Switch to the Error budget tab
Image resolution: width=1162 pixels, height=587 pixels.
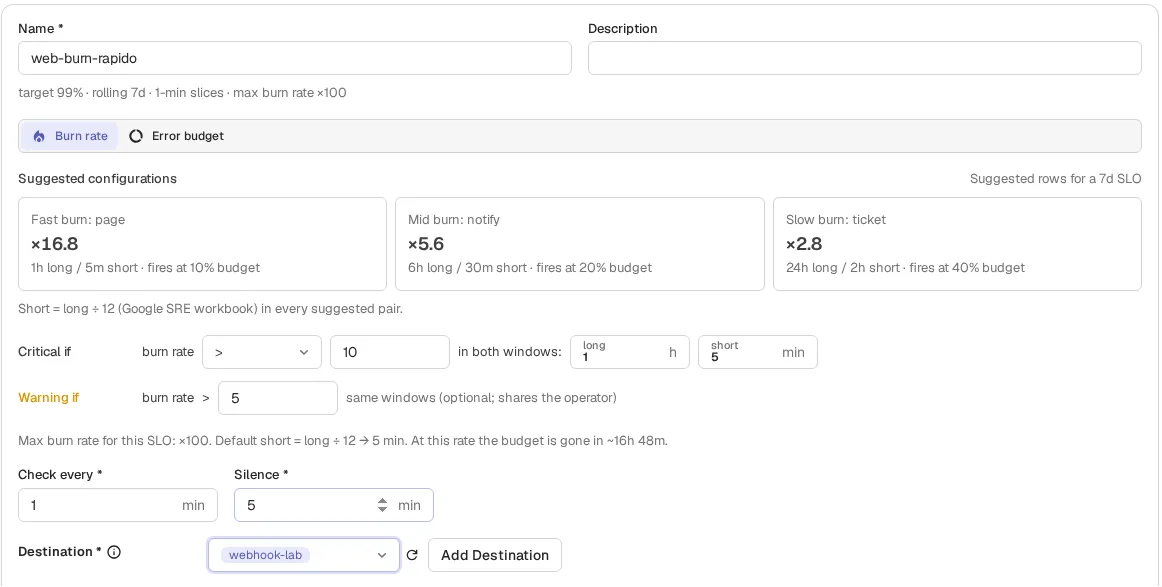[x=176, y=136]
